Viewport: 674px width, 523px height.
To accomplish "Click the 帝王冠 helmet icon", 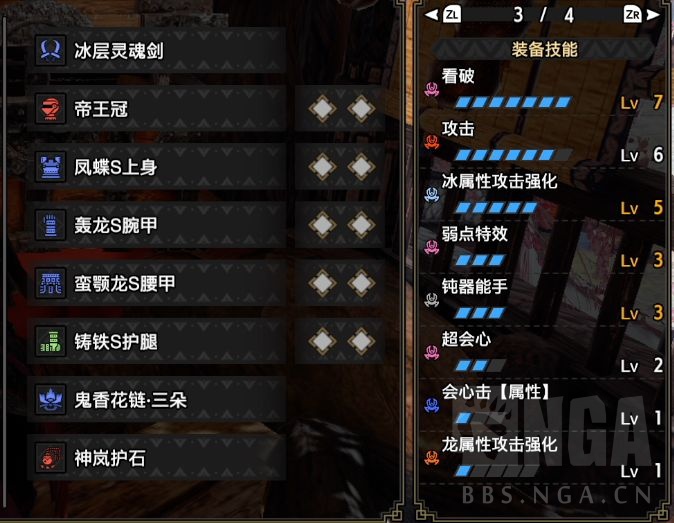I will pyautogui.click(x=51, y=108).
